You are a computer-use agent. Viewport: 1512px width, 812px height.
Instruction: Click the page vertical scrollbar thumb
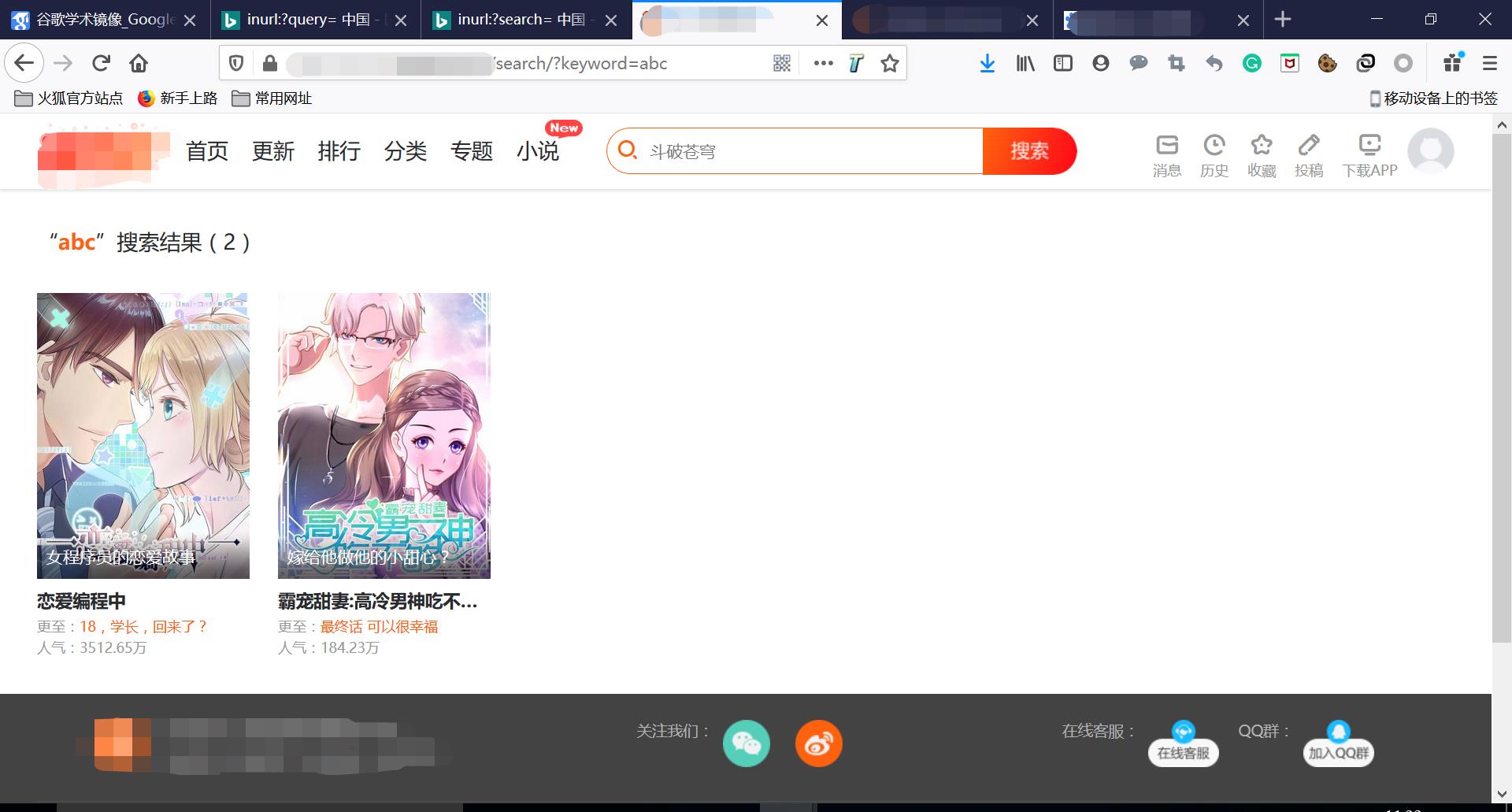coord(1501,386)
